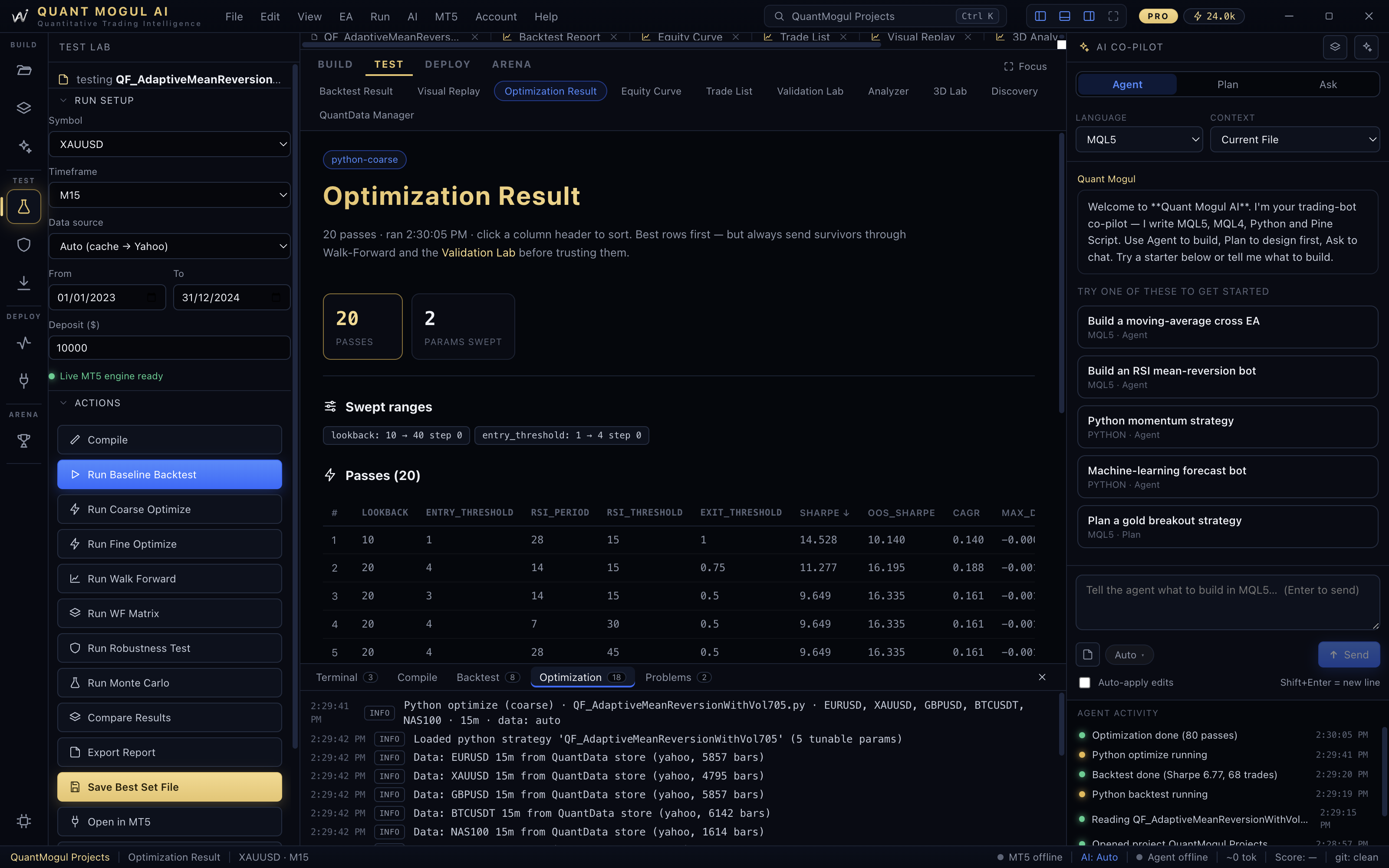
Task: Open the From date calendar picker icon
Action: [x=151, y=297]
